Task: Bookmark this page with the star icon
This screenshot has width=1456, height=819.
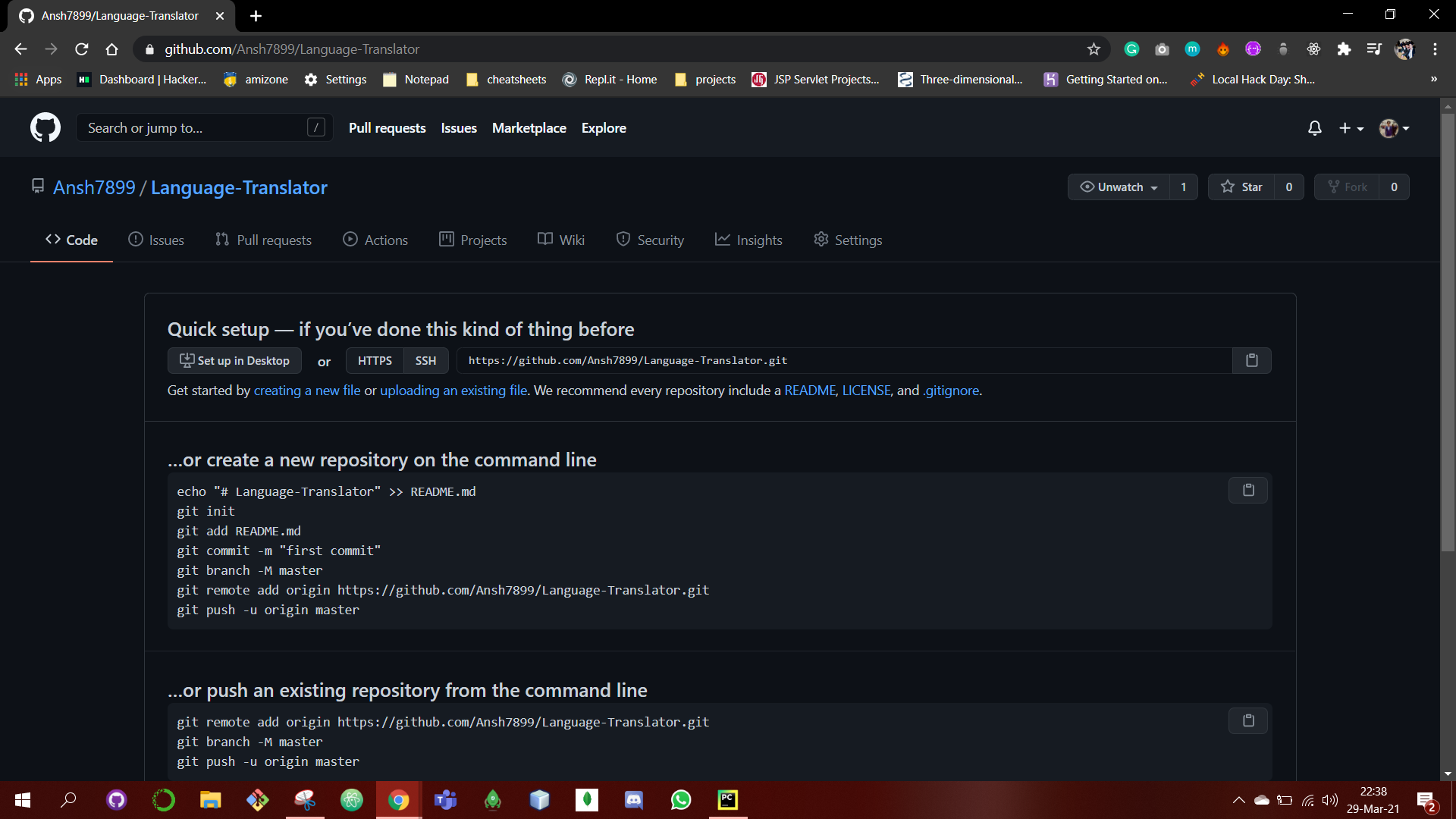Action: coord(1093,49)
